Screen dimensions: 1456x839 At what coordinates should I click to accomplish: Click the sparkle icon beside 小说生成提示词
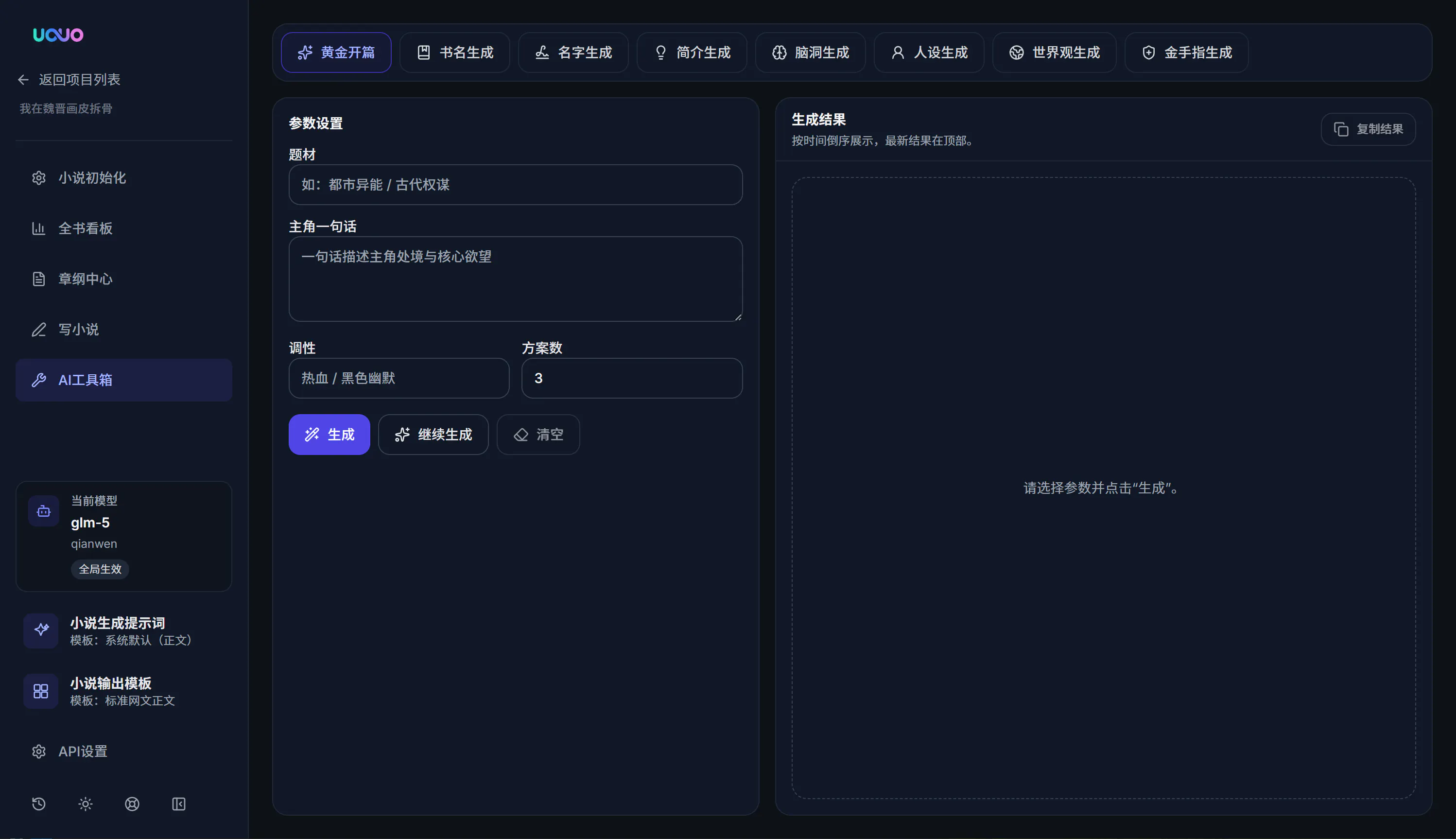click(41, 630)
